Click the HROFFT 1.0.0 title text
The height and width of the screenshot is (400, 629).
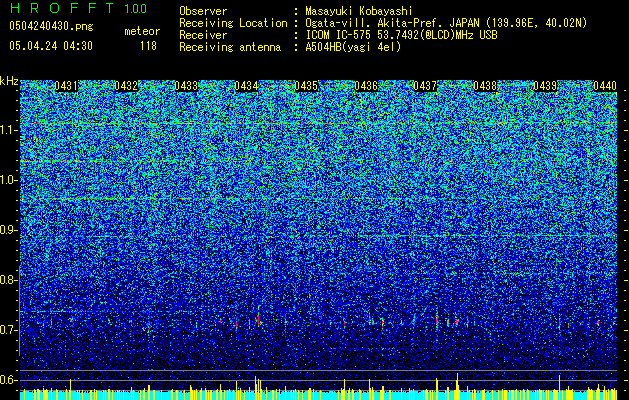click(x=78, y=8)
